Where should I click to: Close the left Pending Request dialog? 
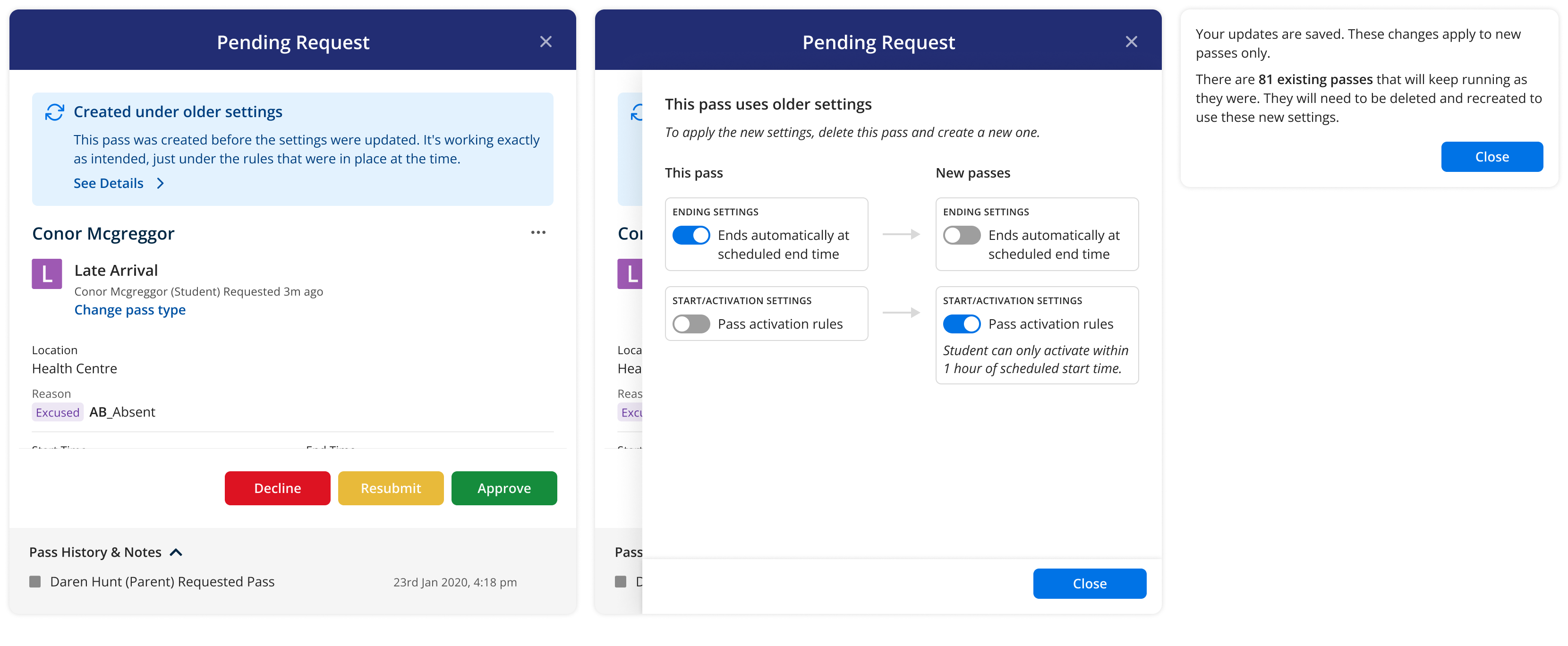tap(545, 42)
